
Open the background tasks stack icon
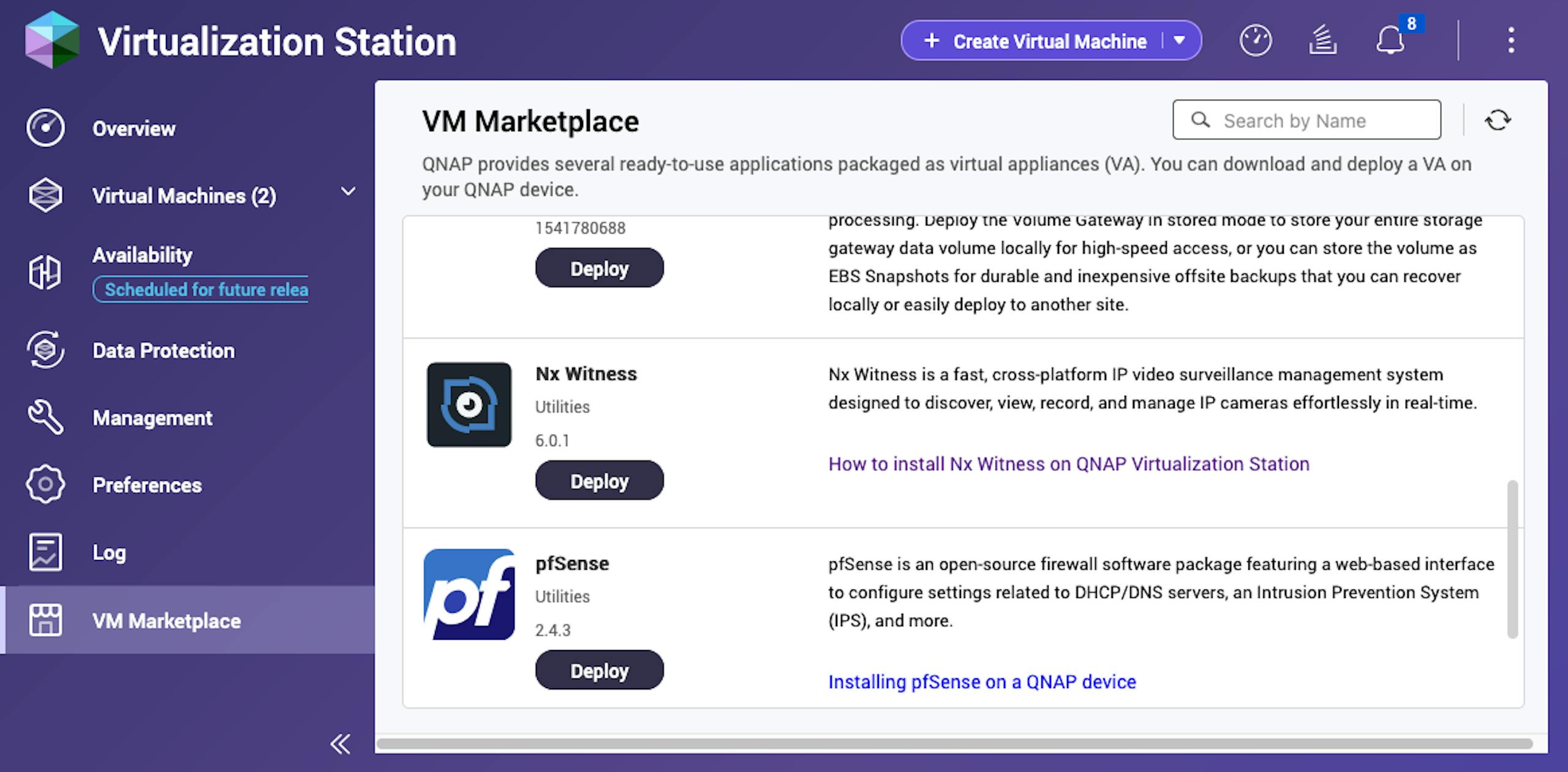[x=1322, y=41]
